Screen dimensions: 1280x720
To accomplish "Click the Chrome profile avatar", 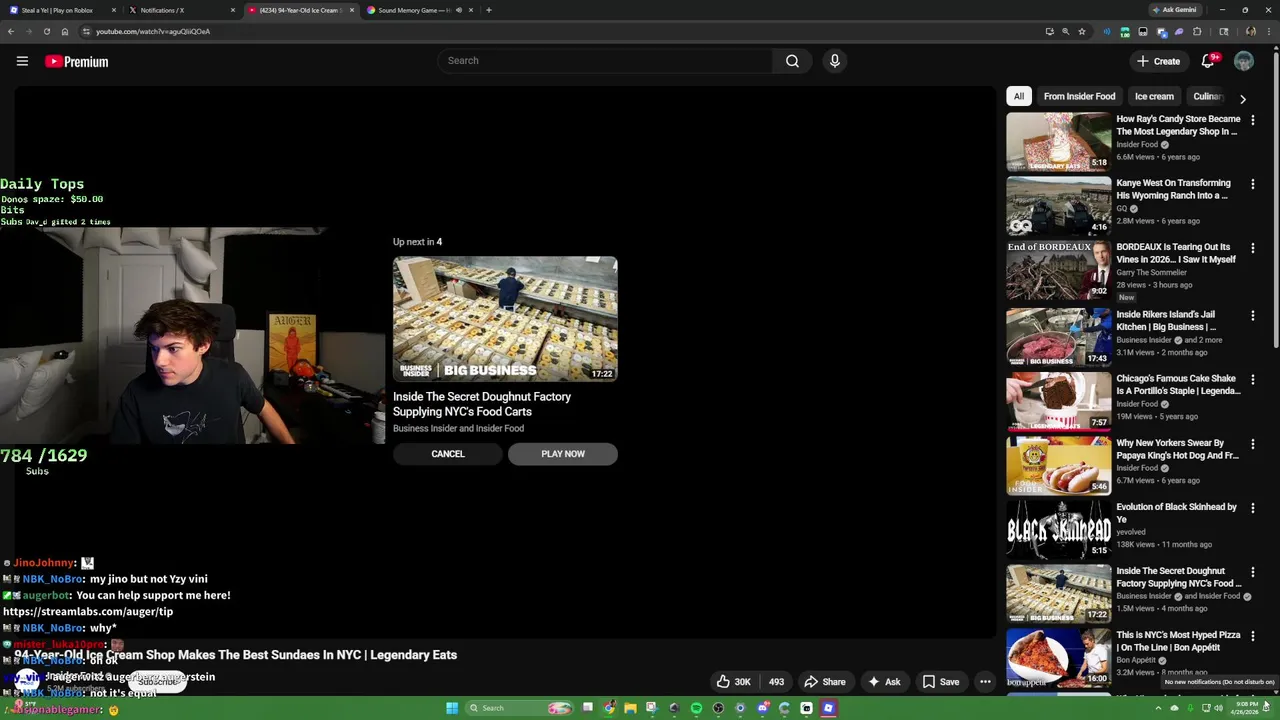I will (x=1250, y=31).
